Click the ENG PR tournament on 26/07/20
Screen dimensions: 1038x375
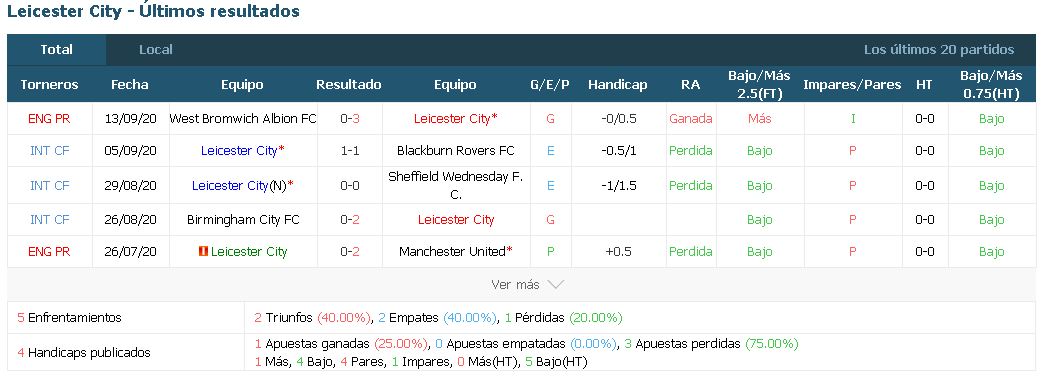(50, 252)
